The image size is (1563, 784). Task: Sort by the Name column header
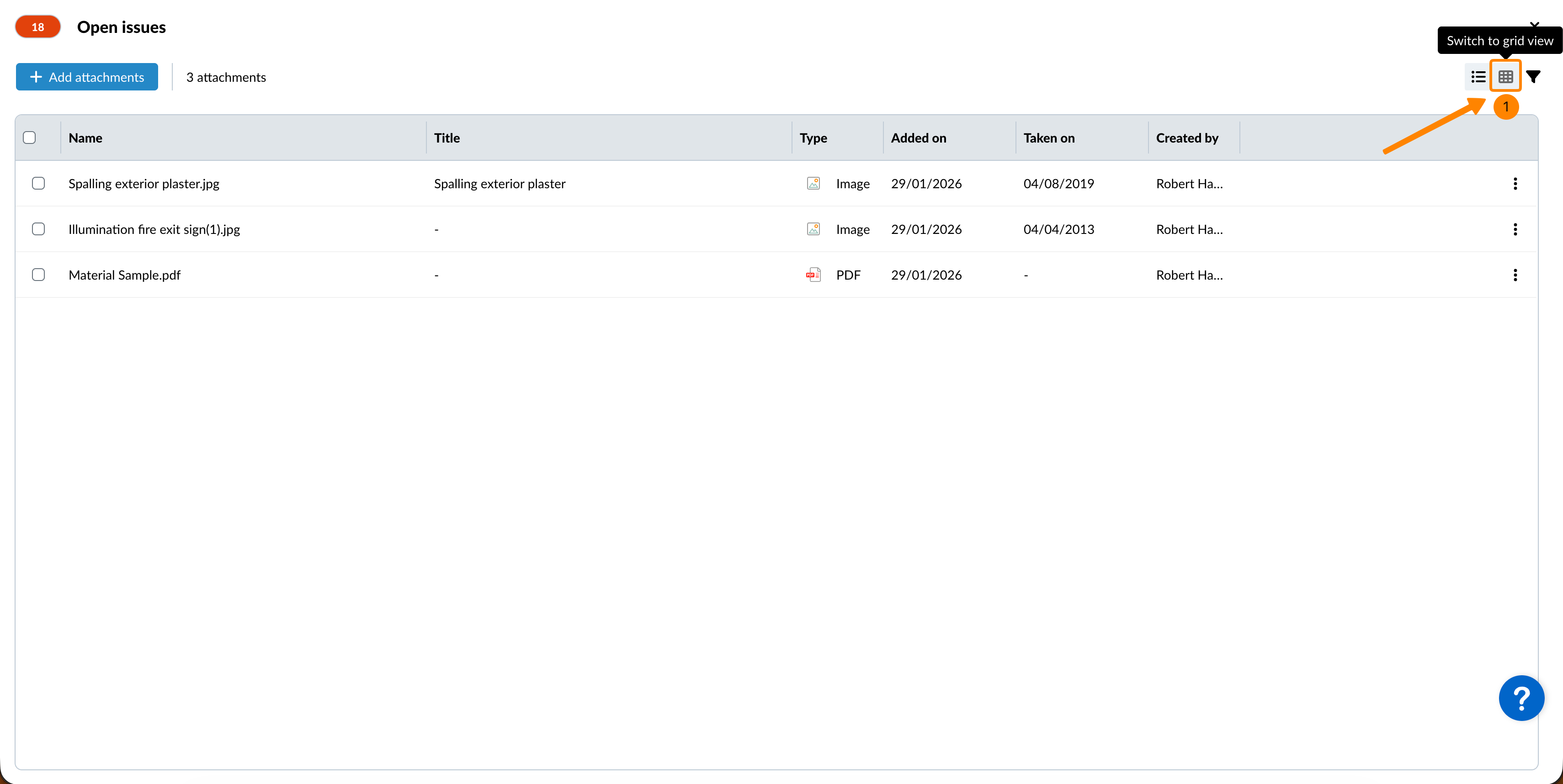pyautogui.click(x=85, y=138)
